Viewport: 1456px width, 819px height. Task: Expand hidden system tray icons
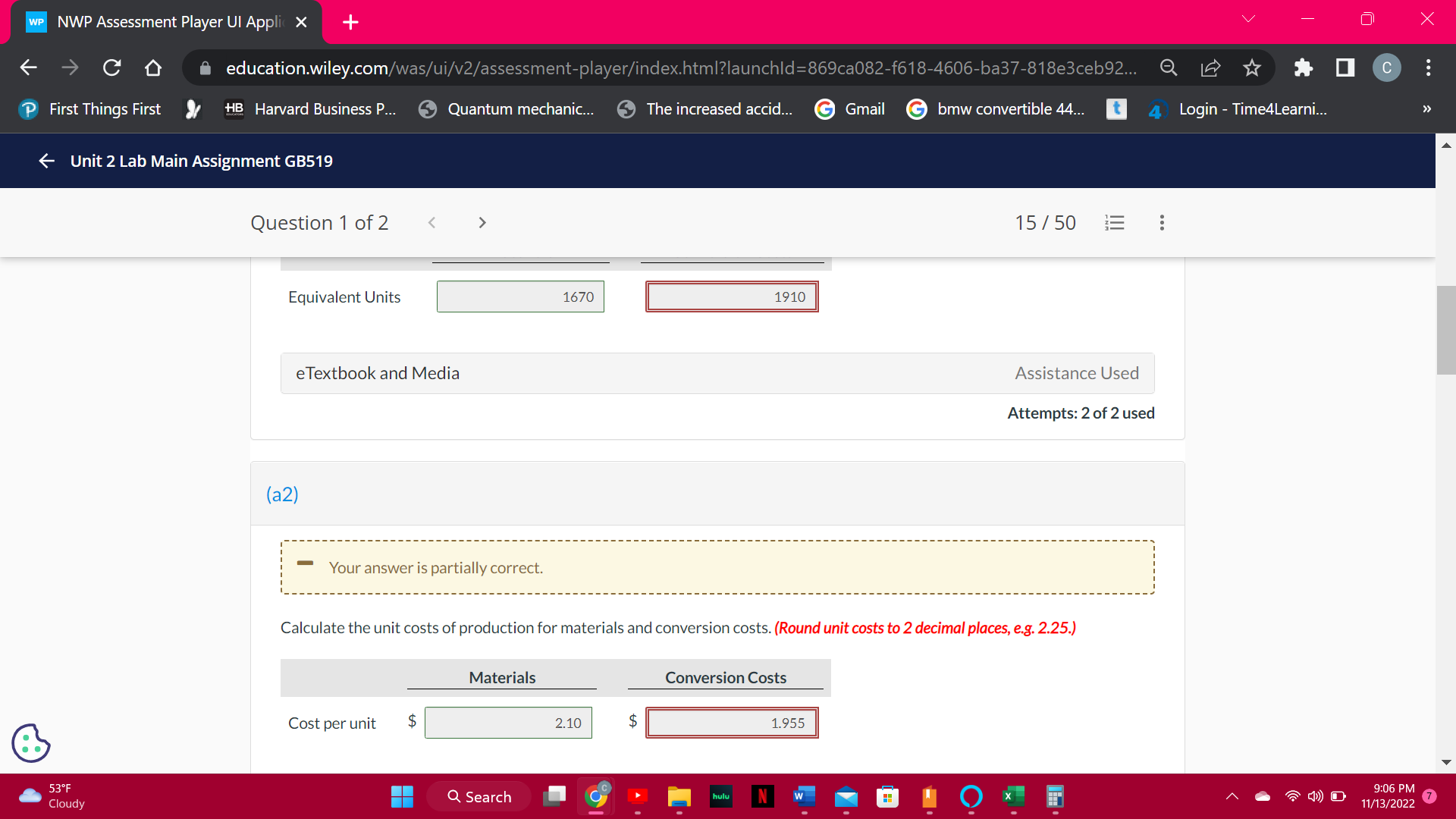click(1232, 796)
